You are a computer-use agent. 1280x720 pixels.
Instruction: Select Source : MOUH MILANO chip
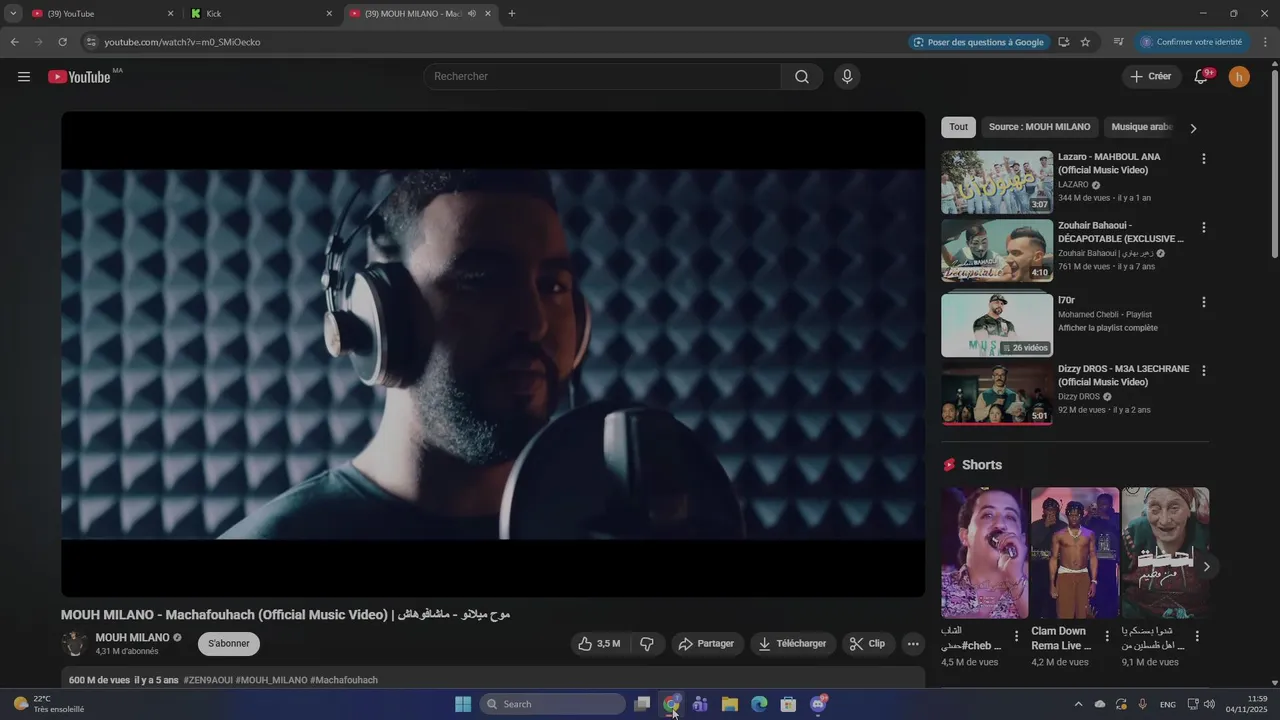coord(1039,127)
